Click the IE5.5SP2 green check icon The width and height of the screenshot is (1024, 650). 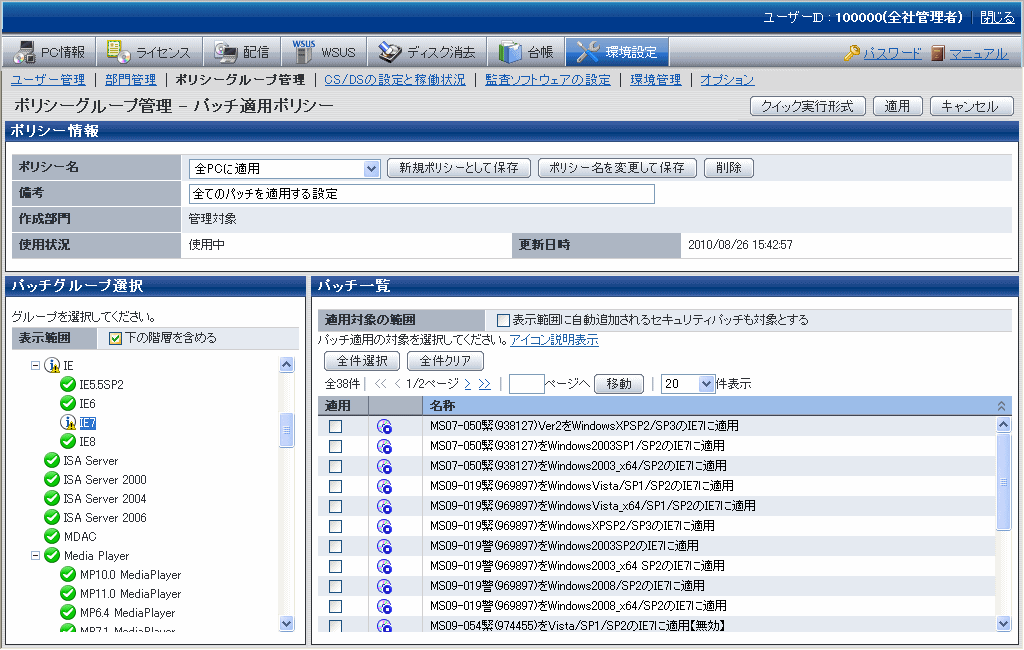pyautogui.click(x=68, y=385)
